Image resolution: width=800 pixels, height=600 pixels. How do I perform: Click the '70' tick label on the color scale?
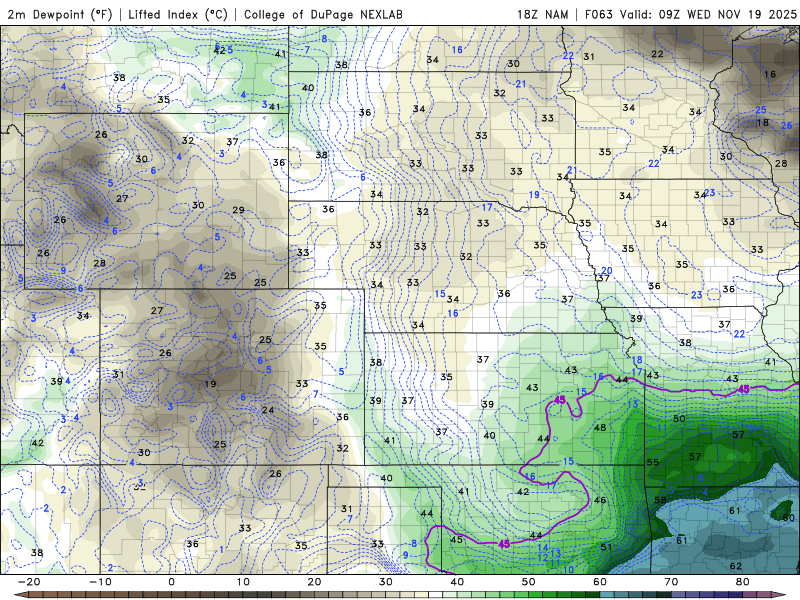click(671, 582)
